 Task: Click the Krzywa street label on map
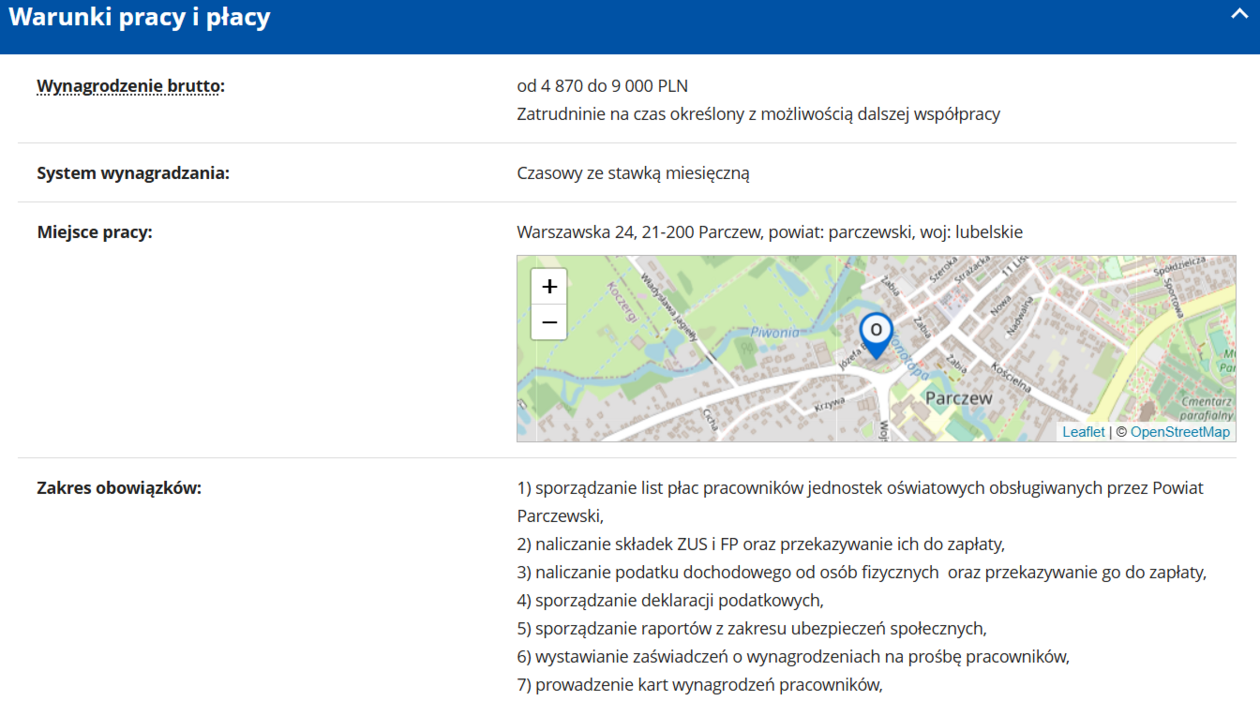tap(831, 405)
